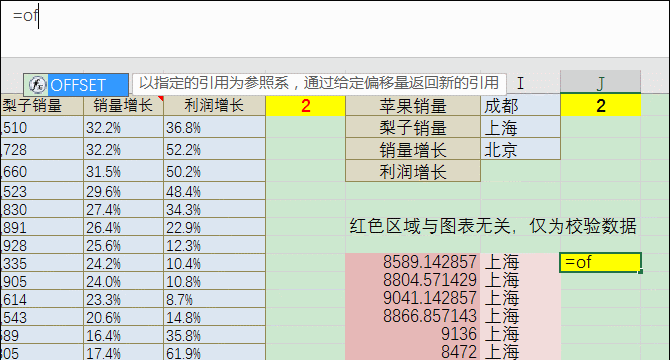Click cell showing 16.4%

pyautogui.click(x=123, y=335)
